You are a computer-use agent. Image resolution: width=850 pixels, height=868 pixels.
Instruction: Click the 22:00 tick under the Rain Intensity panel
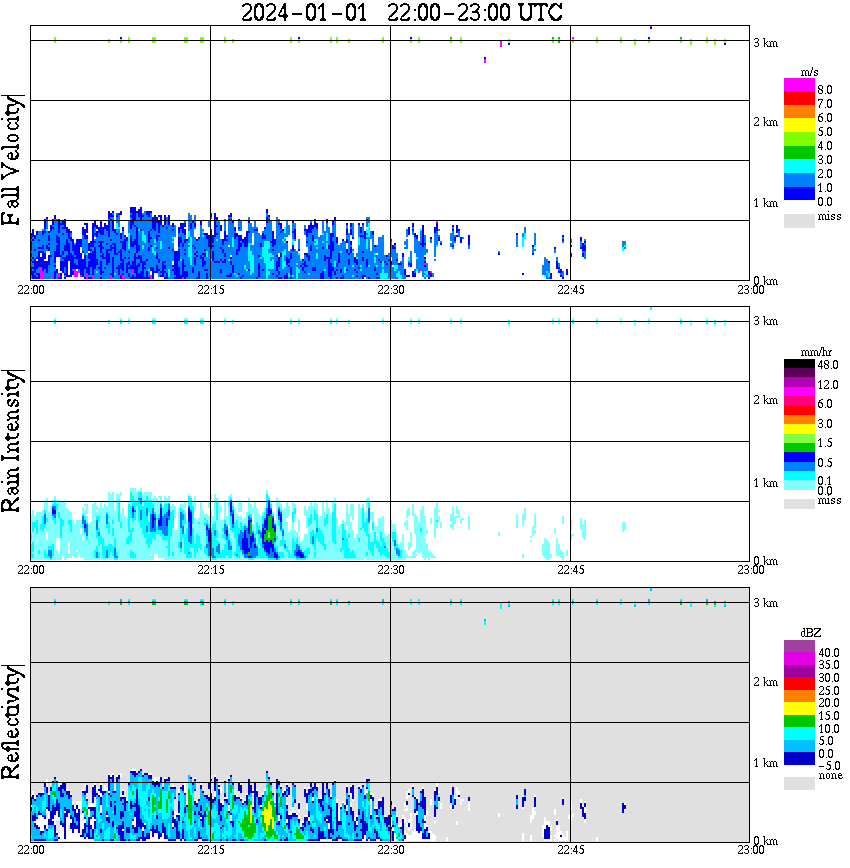pyautogui.click(x=30, y=570)
